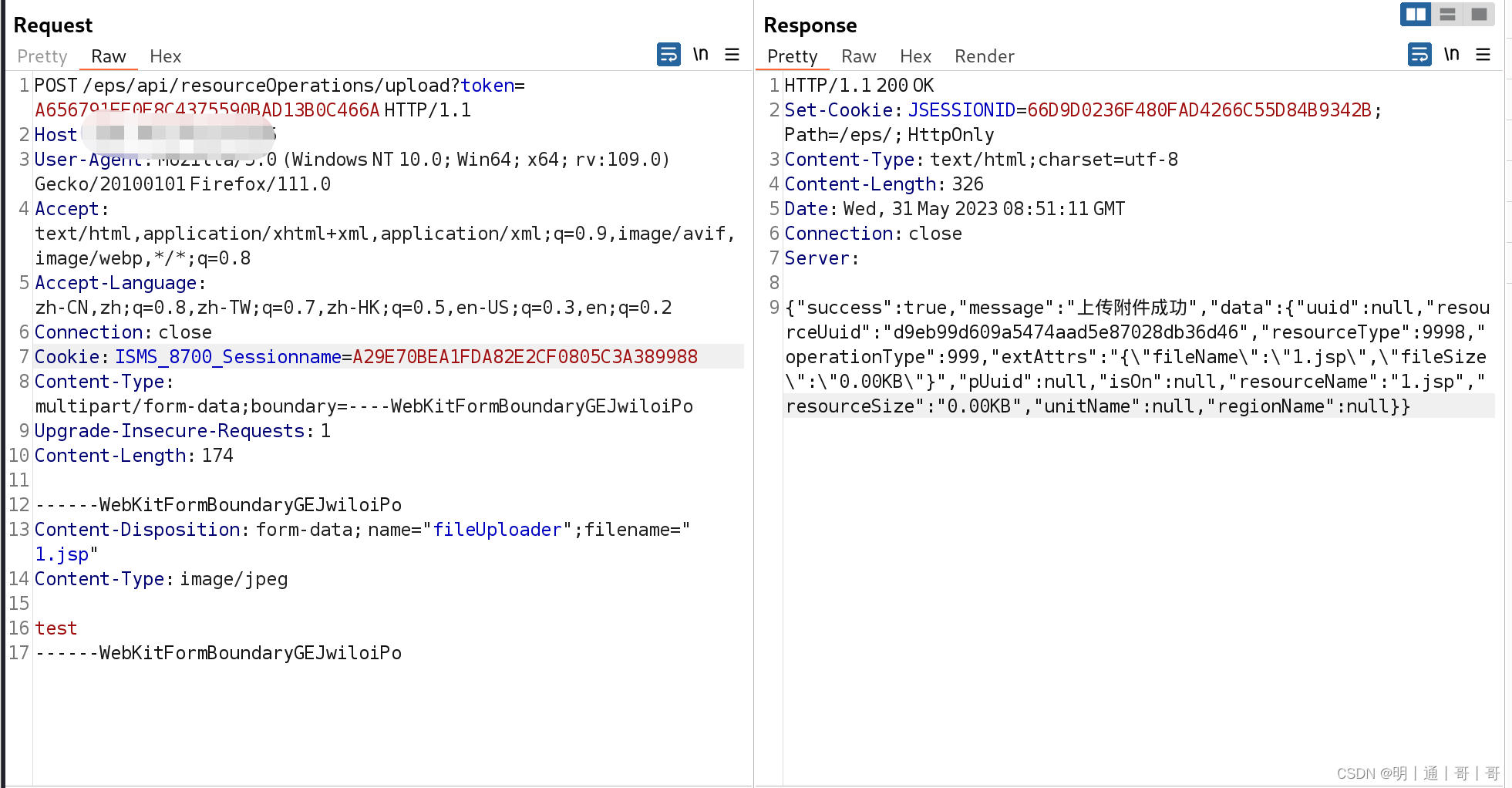Open Response panel hamburger menu
1512x788 pixels.
(x=1483, y=55)
